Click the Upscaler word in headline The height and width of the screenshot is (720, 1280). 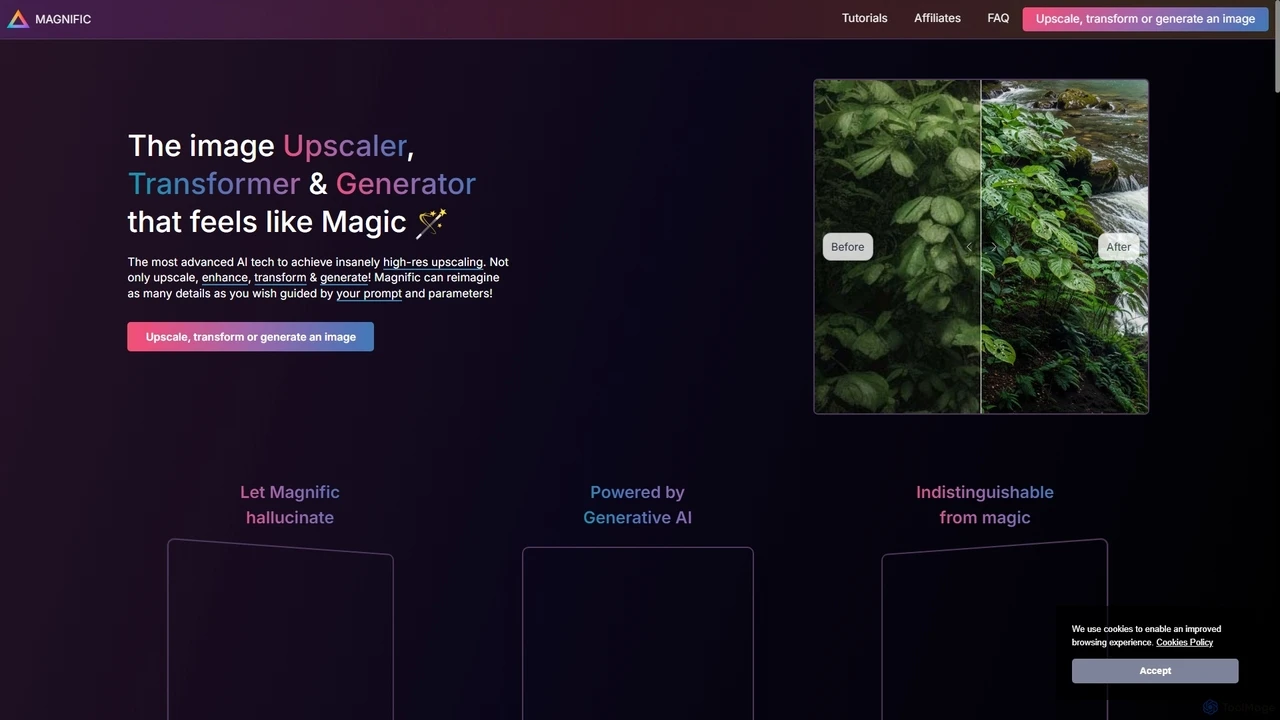[x=344, y=146]
